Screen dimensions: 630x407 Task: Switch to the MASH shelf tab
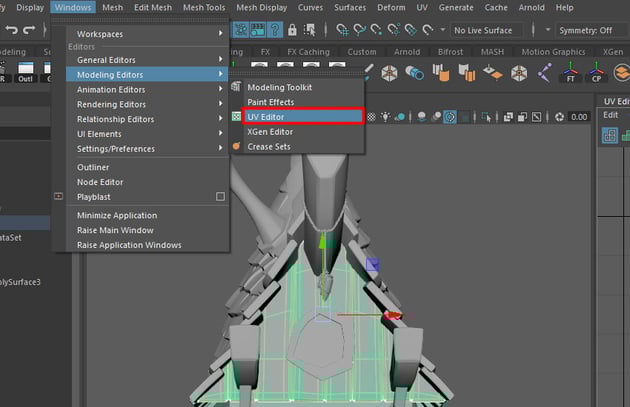coord(494,52)
